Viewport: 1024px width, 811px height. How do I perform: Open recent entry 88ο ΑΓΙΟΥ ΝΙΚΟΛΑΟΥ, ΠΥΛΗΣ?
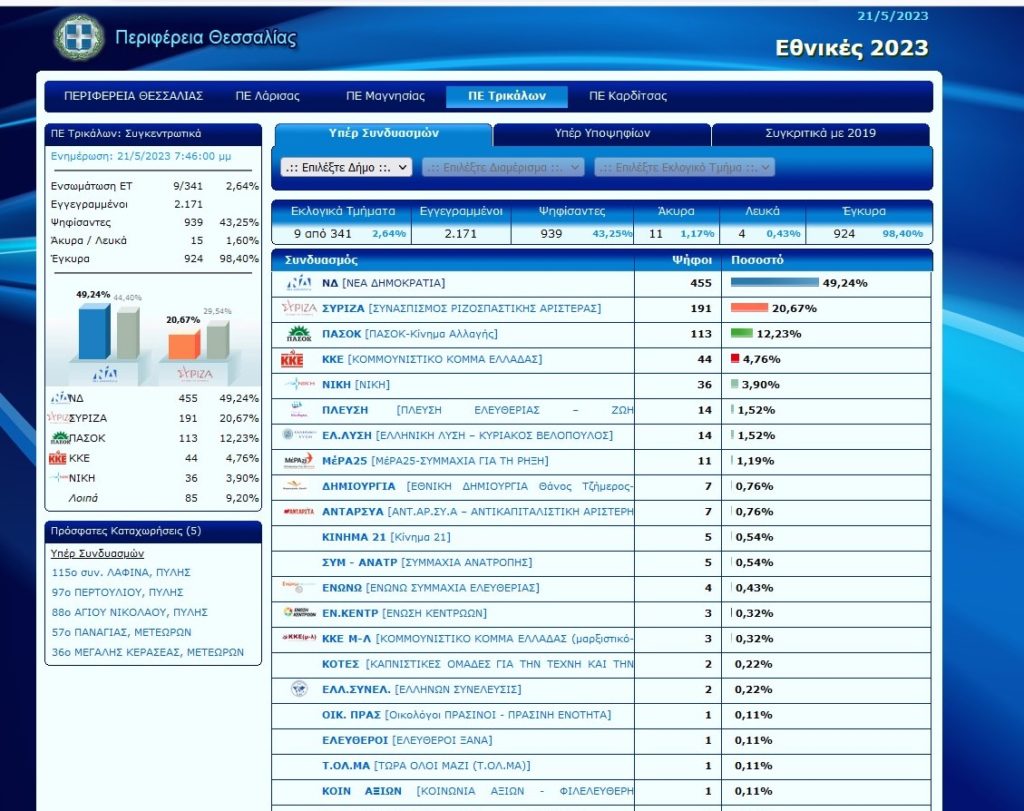[129, 612]
